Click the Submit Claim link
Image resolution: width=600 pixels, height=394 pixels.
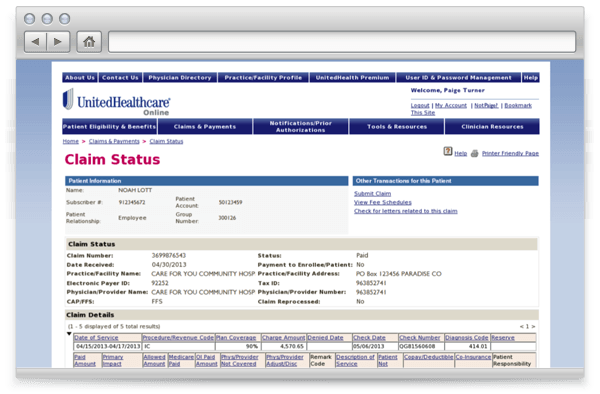(x=372, y=194)
